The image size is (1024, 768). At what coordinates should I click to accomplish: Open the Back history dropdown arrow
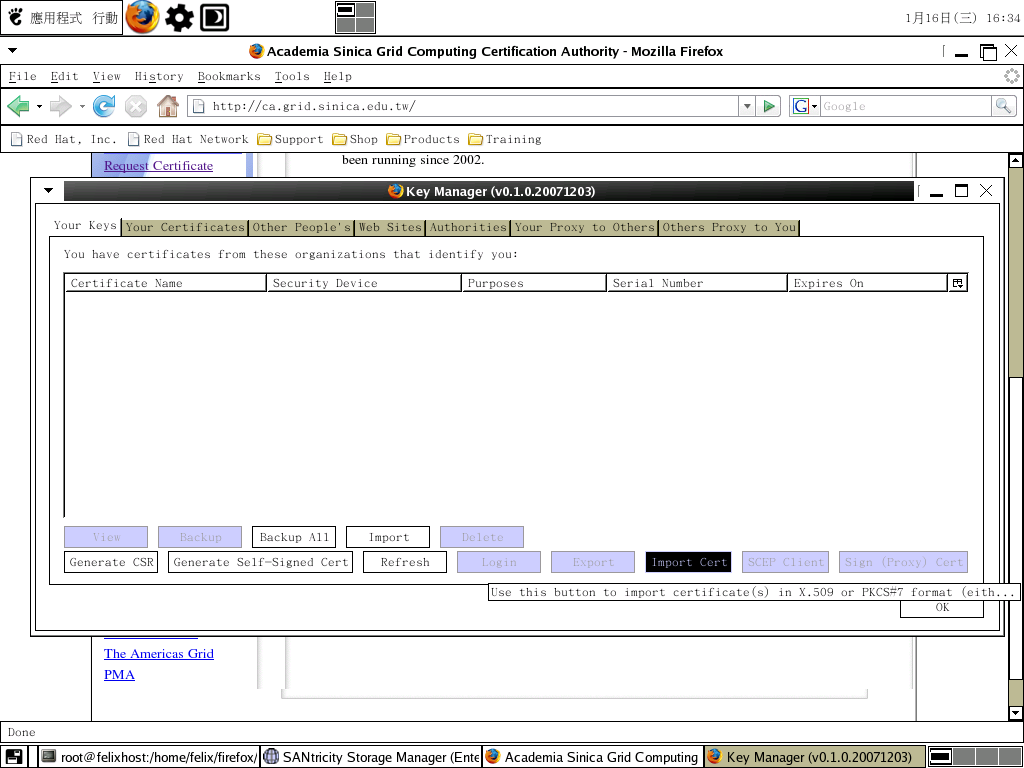click(39, 106)
